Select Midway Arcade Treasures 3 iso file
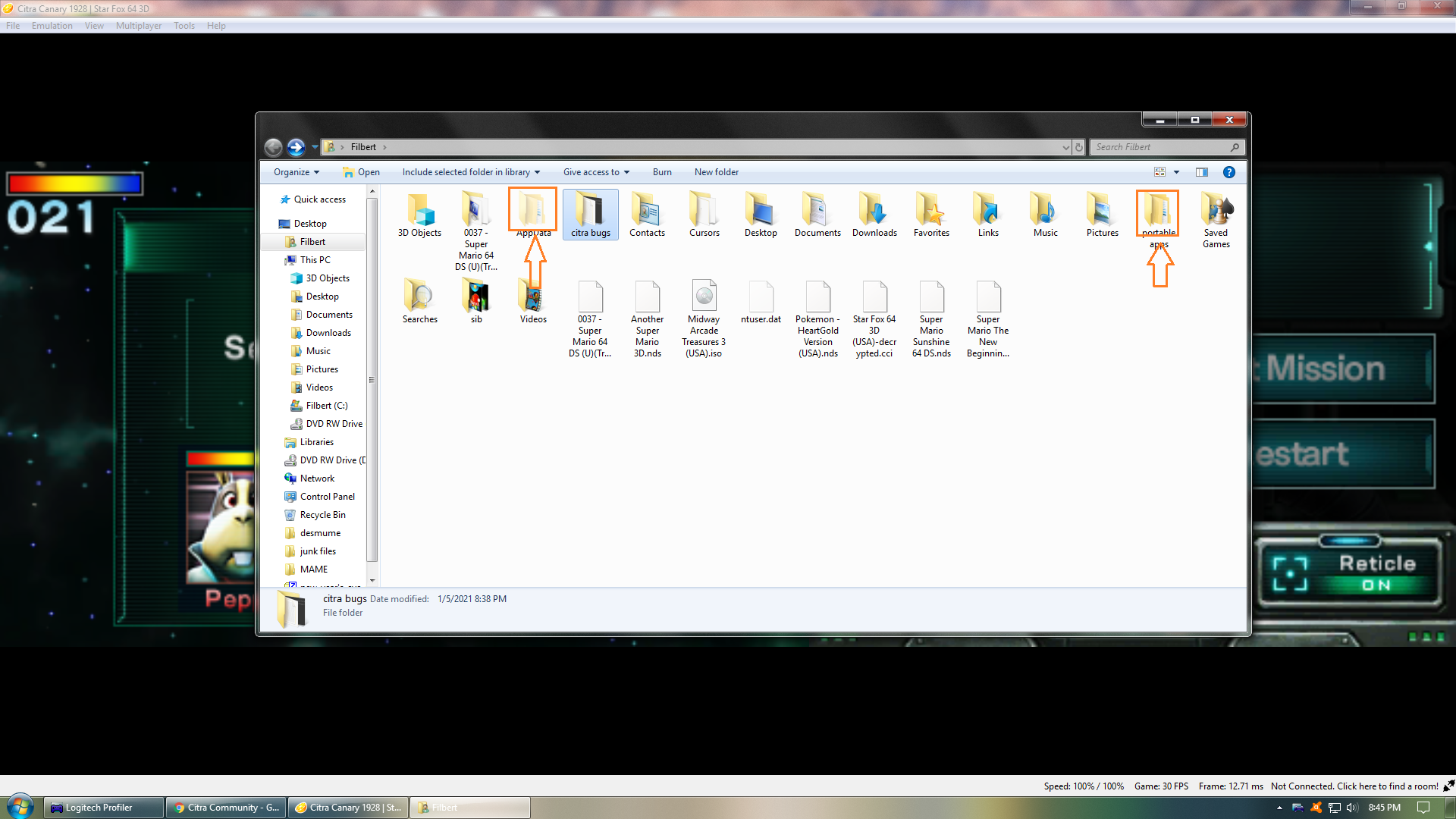Image resolution: width=1456 pixels, height=819 pixels. coord(704,318)
